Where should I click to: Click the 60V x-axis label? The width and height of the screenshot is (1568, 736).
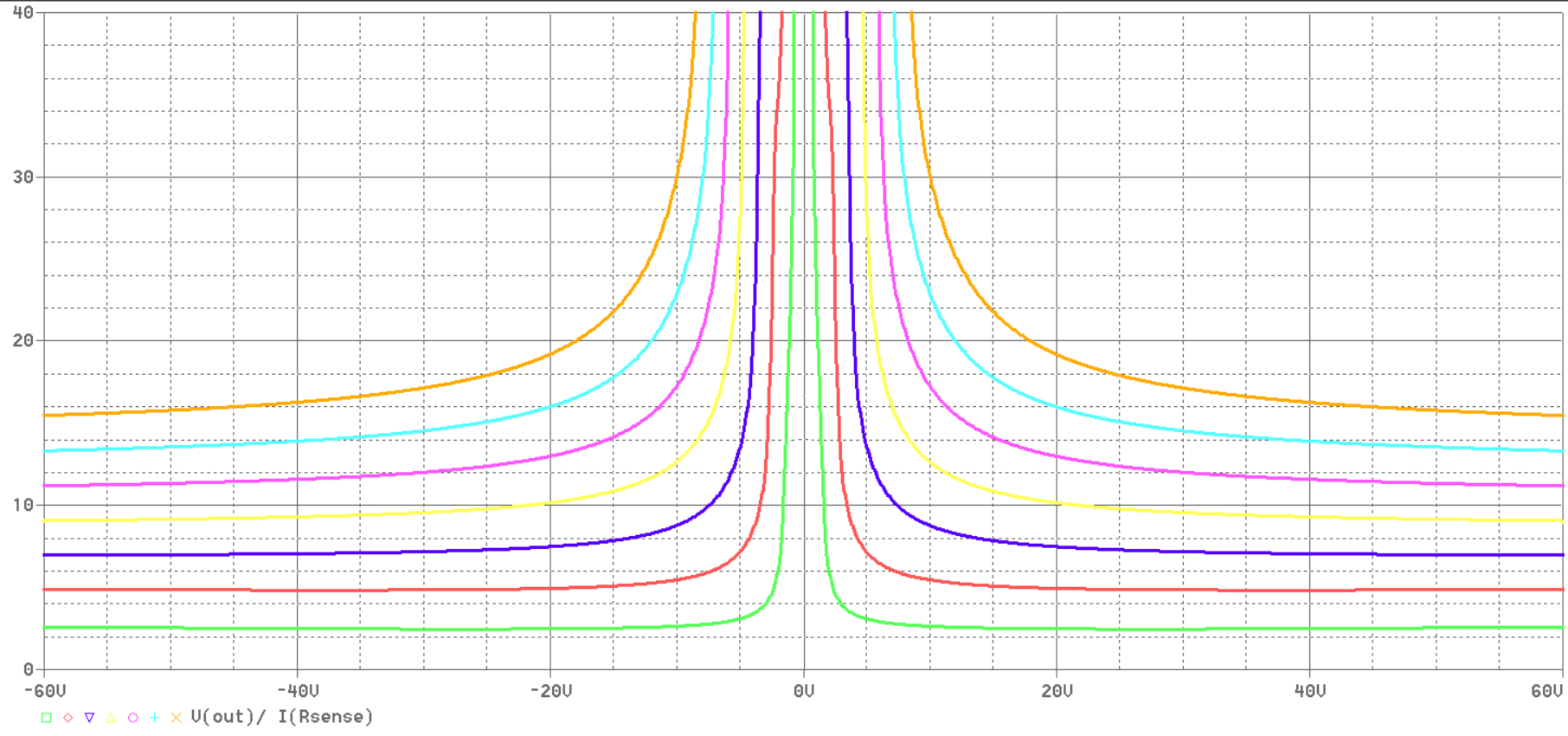click(x=1546, y=690)
